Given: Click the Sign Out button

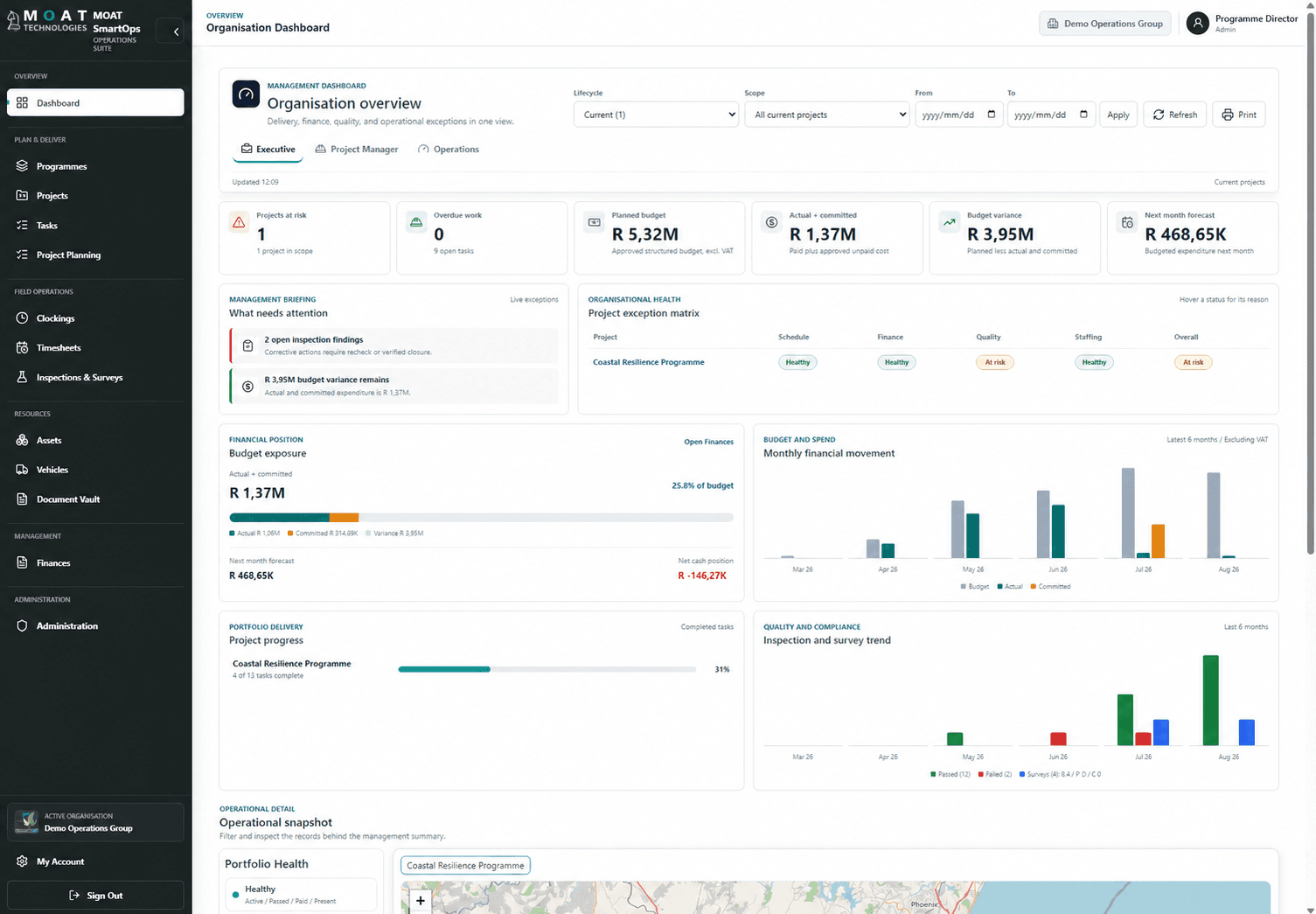Looking at the screenshot, I should pos(95,895).
